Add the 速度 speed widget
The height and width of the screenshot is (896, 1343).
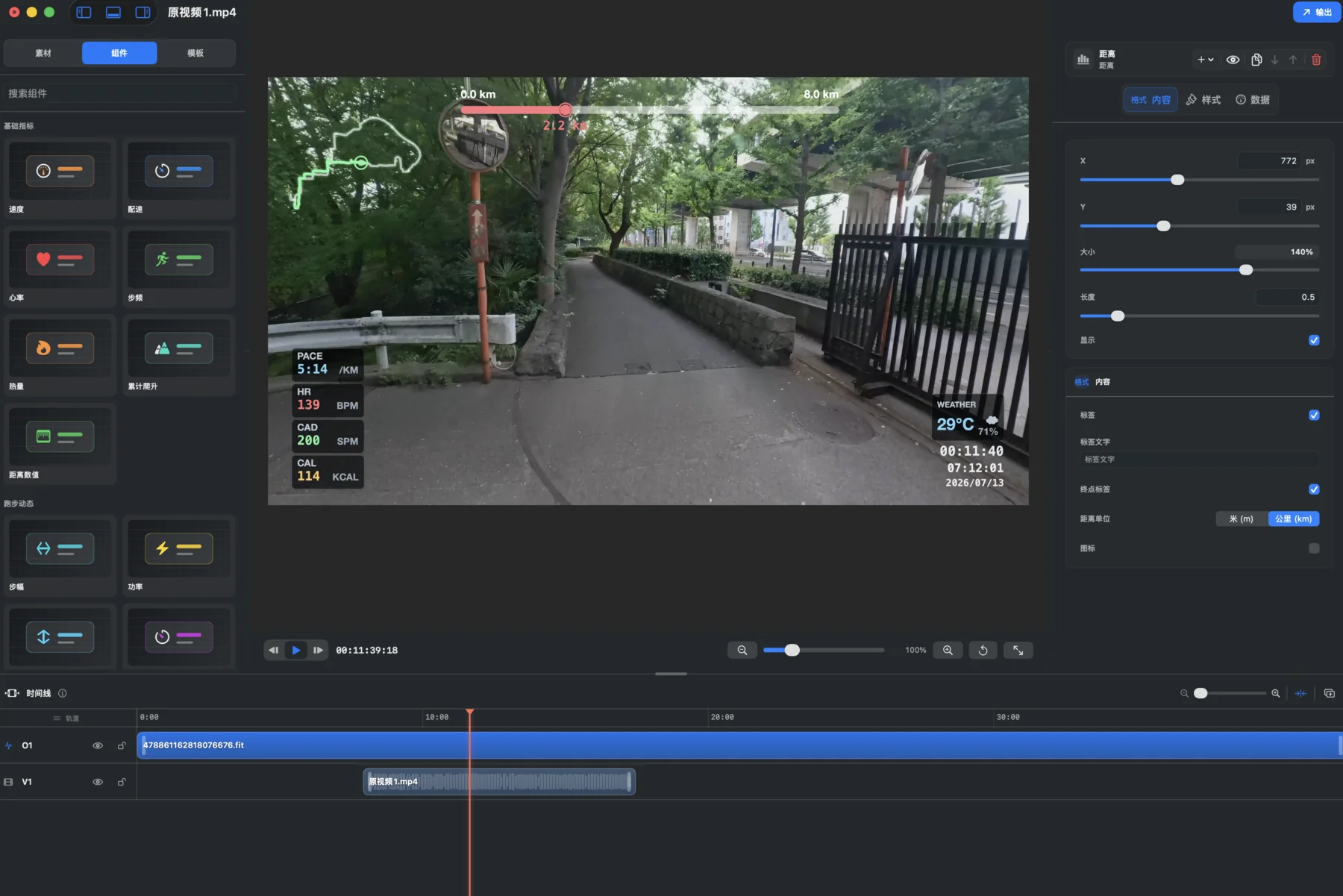[x=60, y=178]
